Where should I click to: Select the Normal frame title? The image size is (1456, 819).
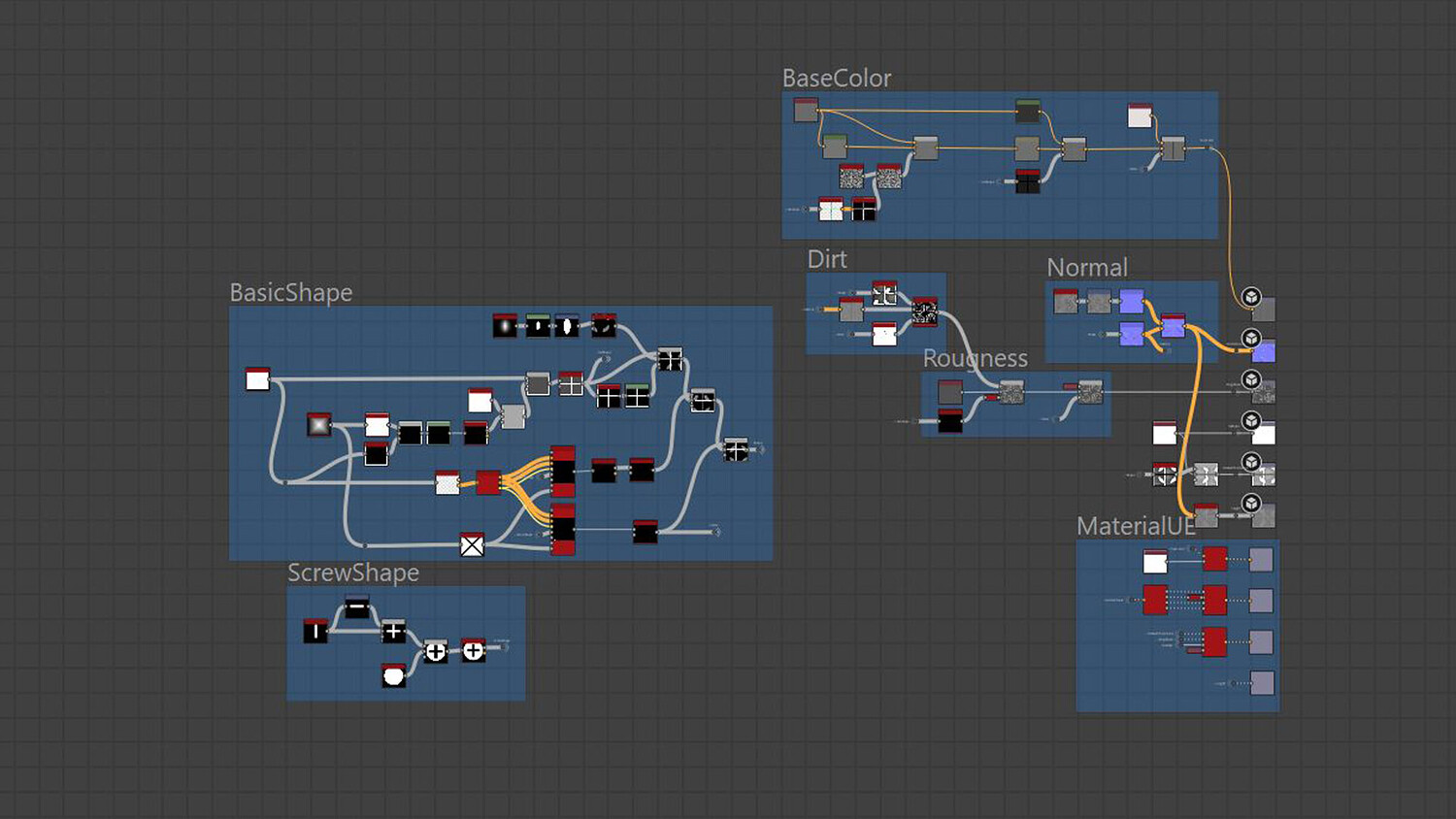1087,267
